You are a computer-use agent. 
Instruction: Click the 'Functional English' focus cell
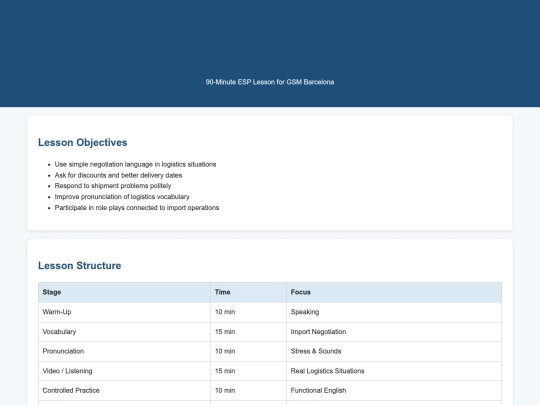click(x=394, y=391)
